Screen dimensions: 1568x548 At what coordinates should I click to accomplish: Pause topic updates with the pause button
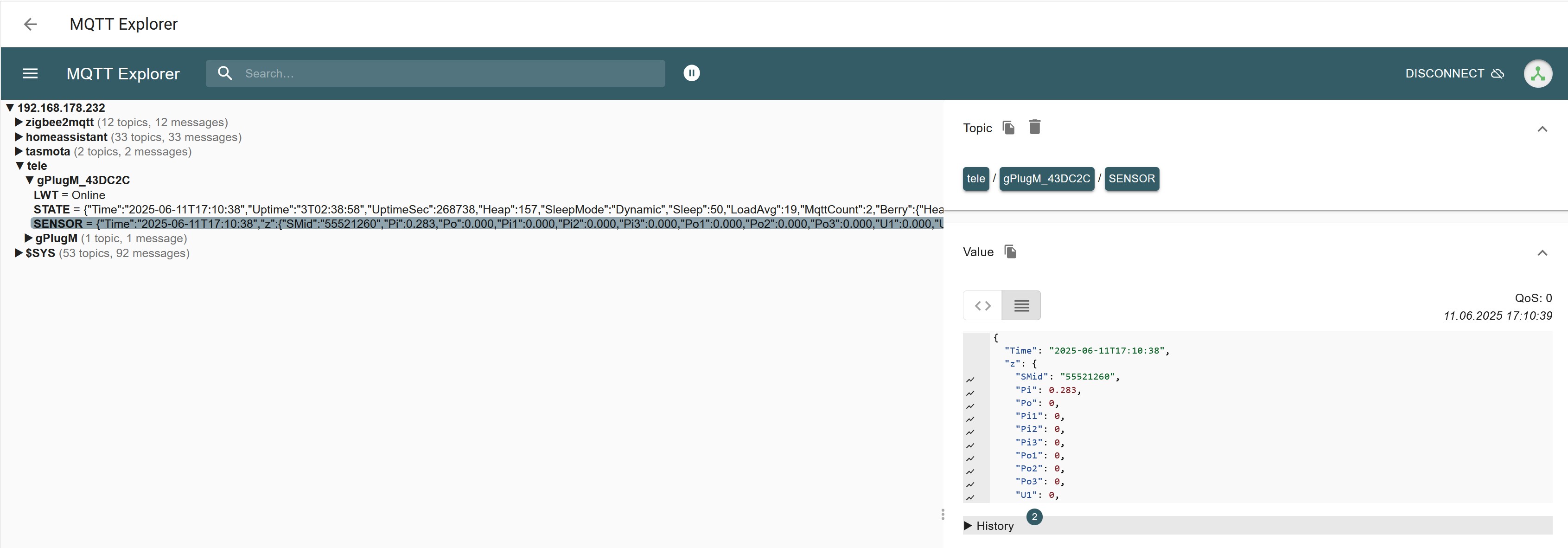coord(691,73)
